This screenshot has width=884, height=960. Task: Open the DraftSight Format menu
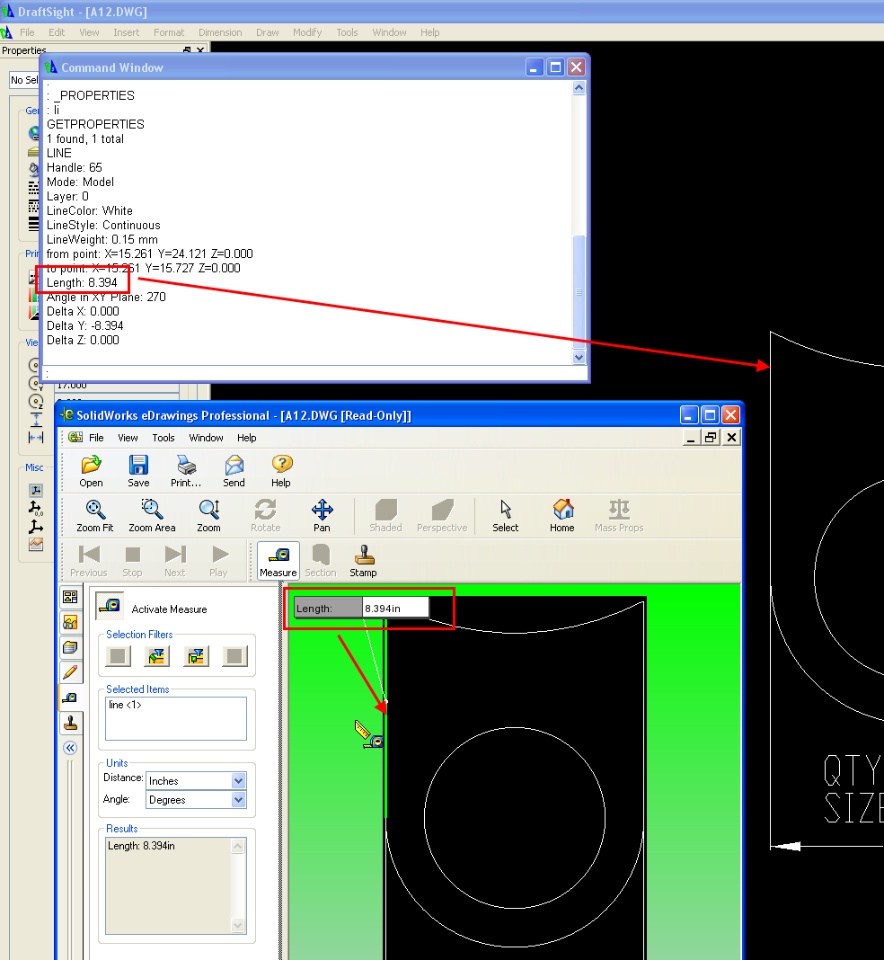169,32
